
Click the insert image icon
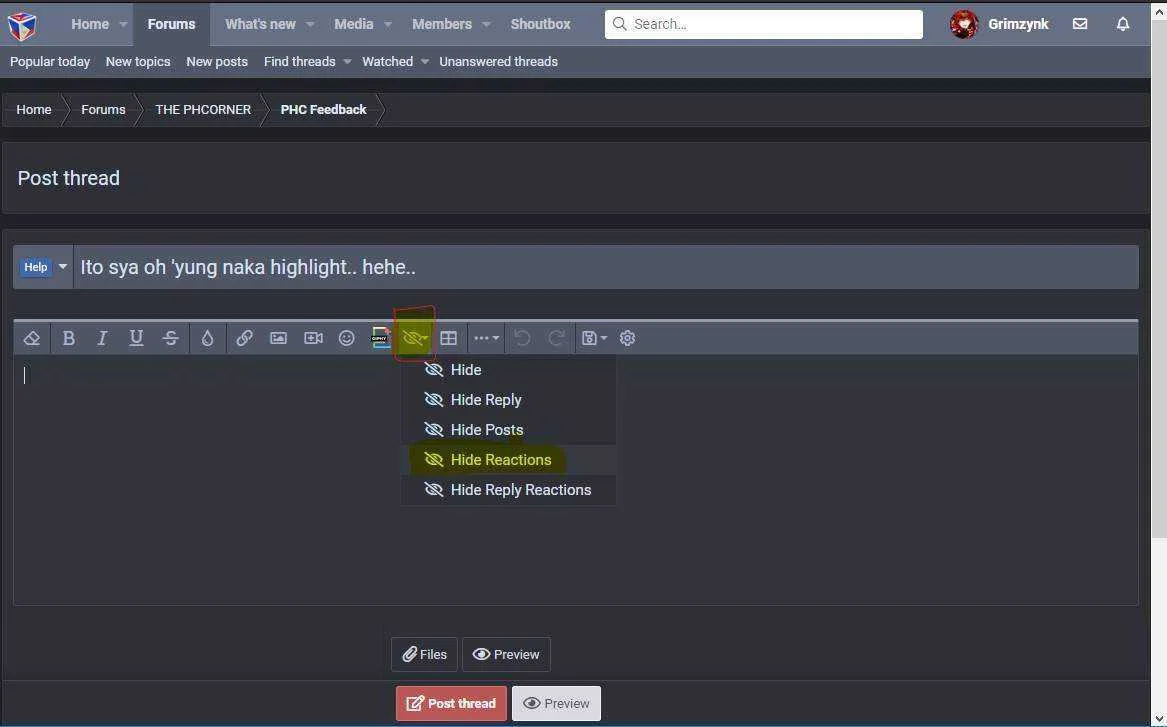coord(278,339)
